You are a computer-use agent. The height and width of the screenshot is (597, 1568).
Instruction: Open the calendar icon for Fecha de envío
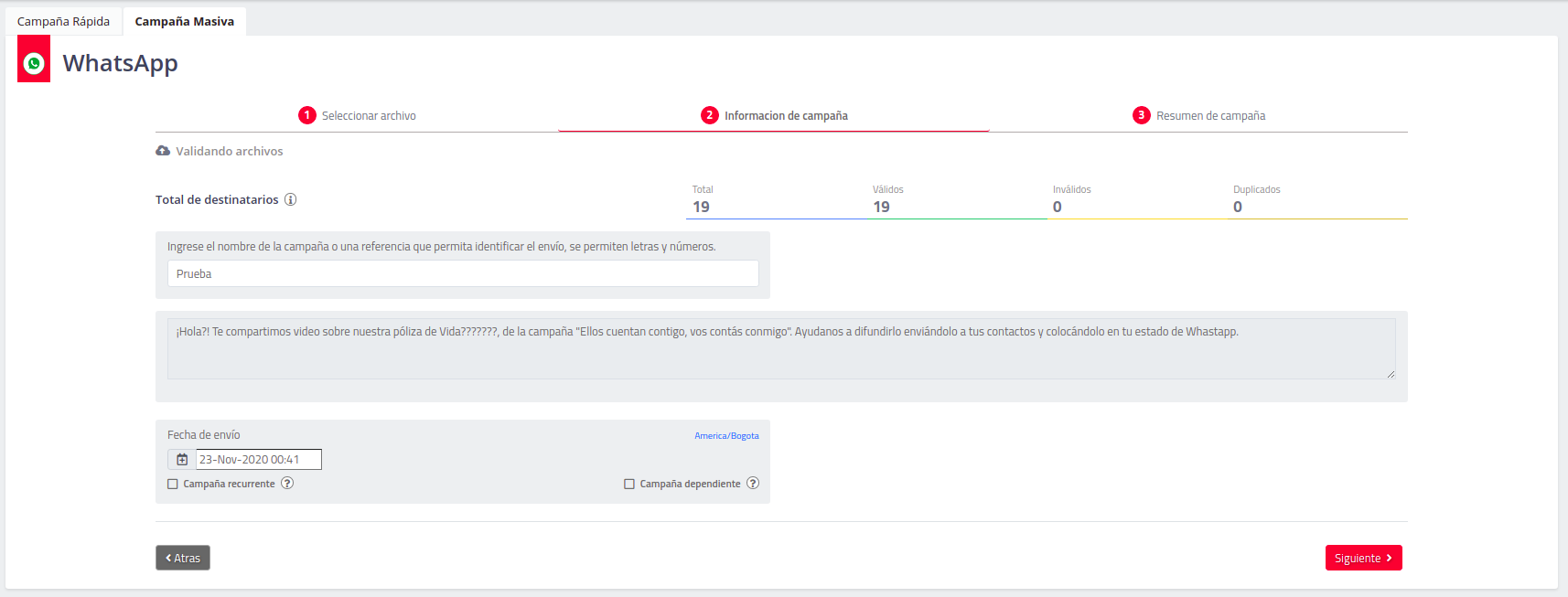(x=182, y=459)
